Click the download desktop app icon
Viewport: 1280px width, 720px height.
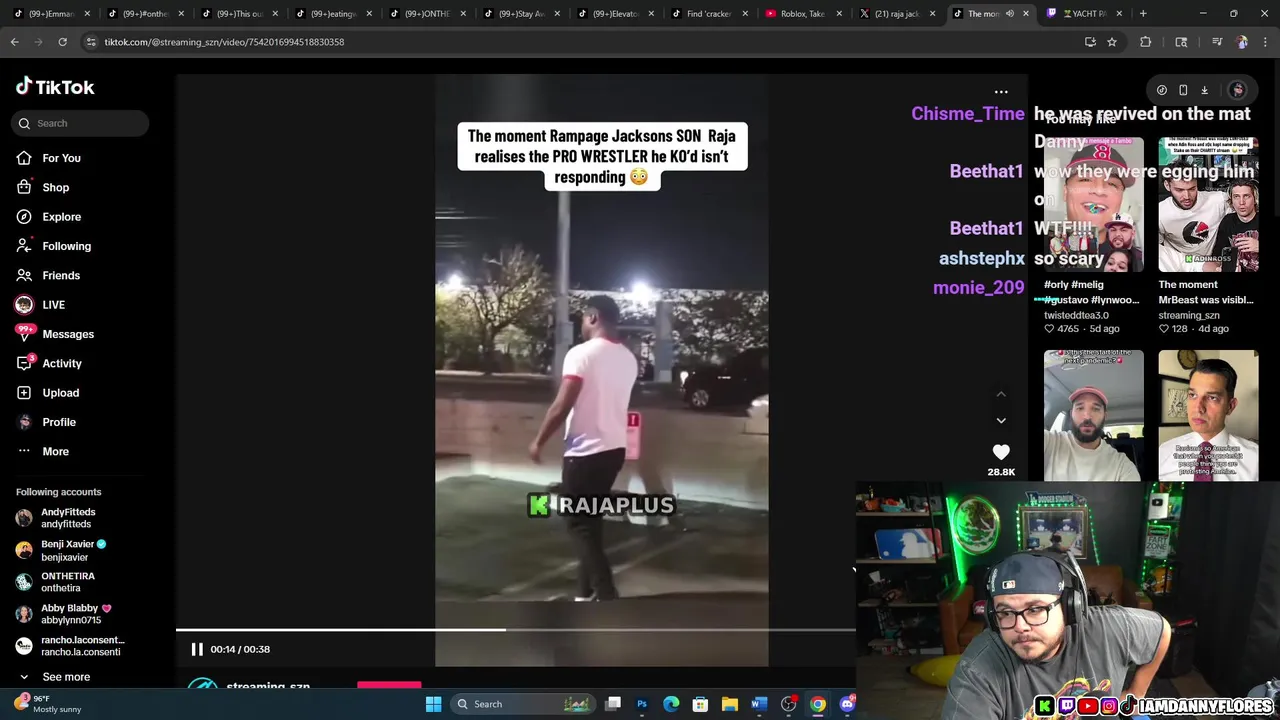coord(1205,90)
